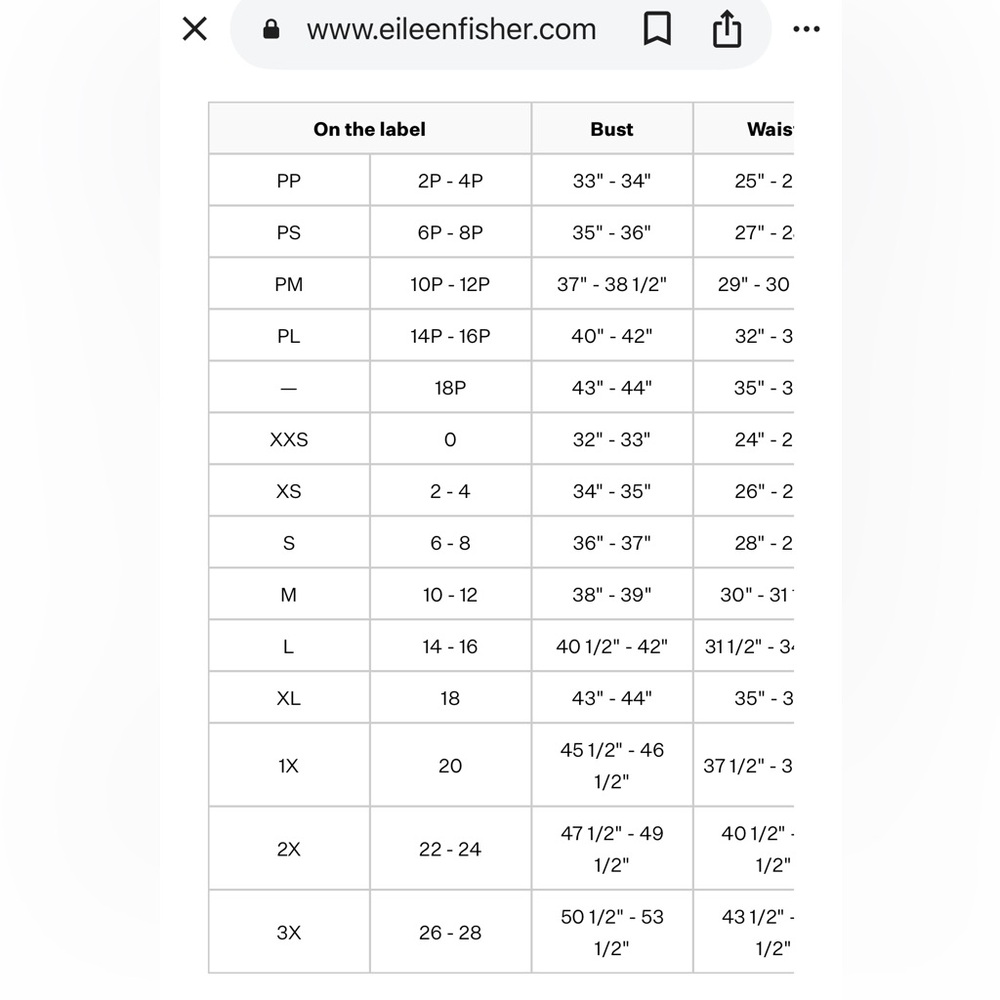
Task: Click the 14P - 16P size cell
Action: click(450, 336)
